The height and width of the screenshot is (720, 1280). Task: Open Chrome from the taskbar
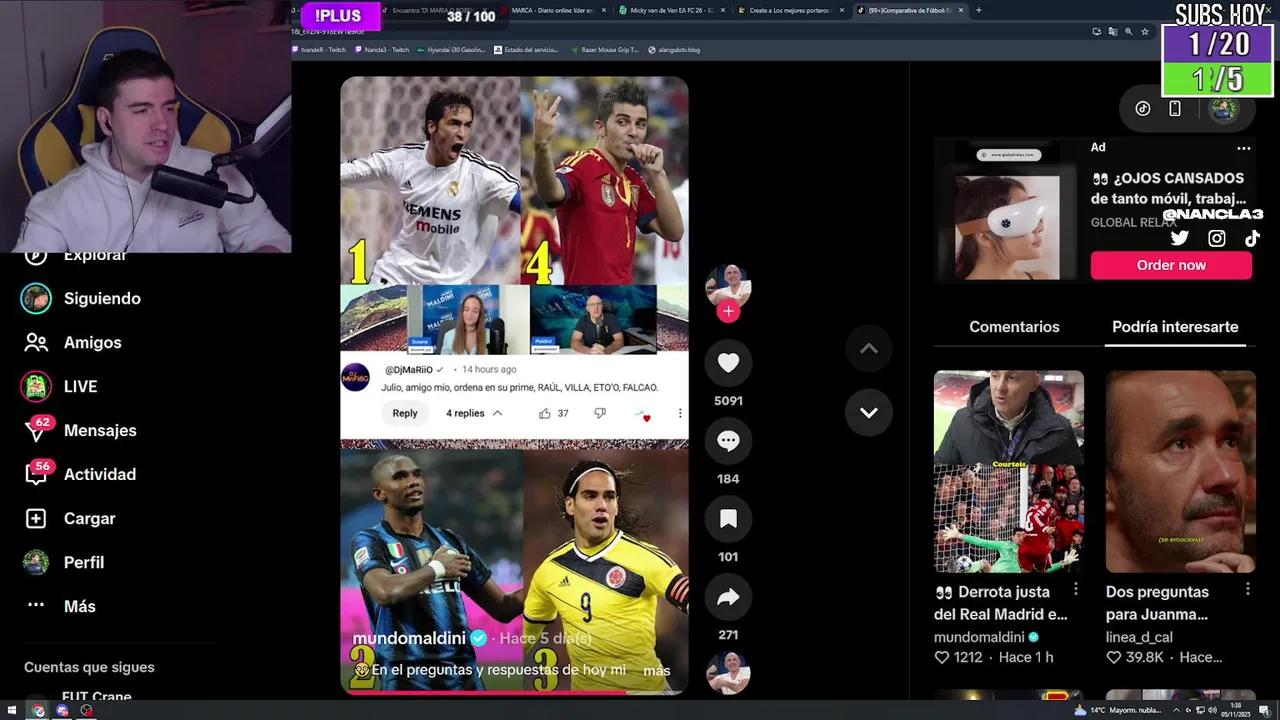click(38, 711)
